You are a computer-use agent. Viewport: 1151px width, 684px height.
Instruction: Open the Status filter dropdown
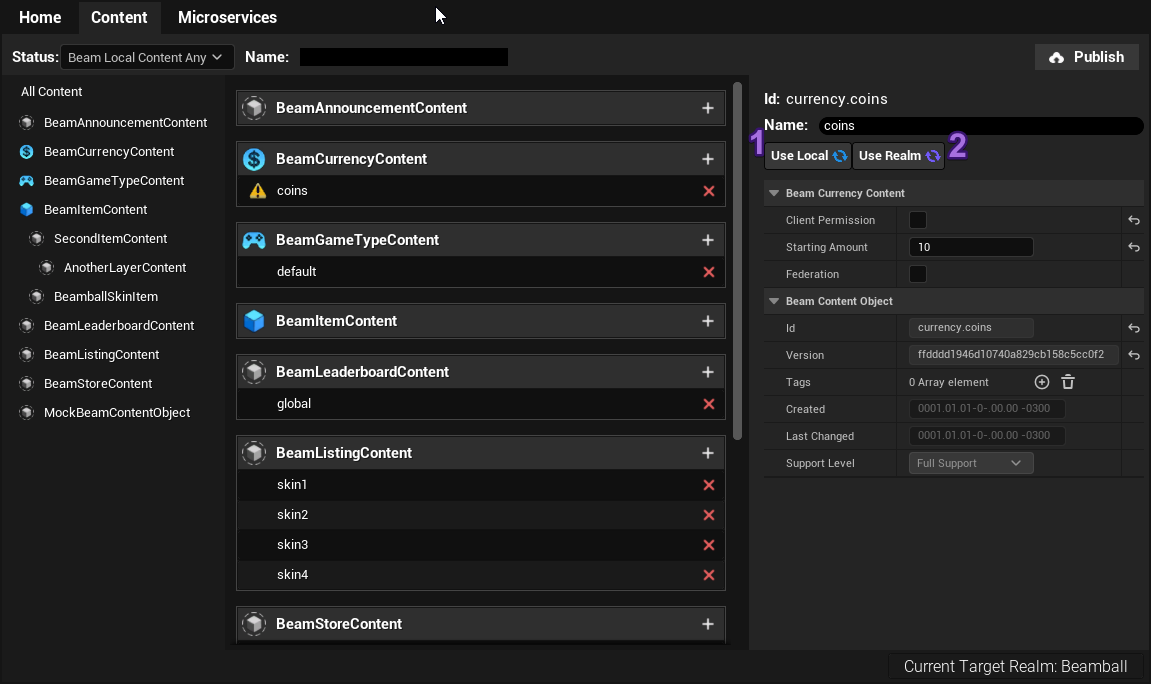tap(147, 57)
